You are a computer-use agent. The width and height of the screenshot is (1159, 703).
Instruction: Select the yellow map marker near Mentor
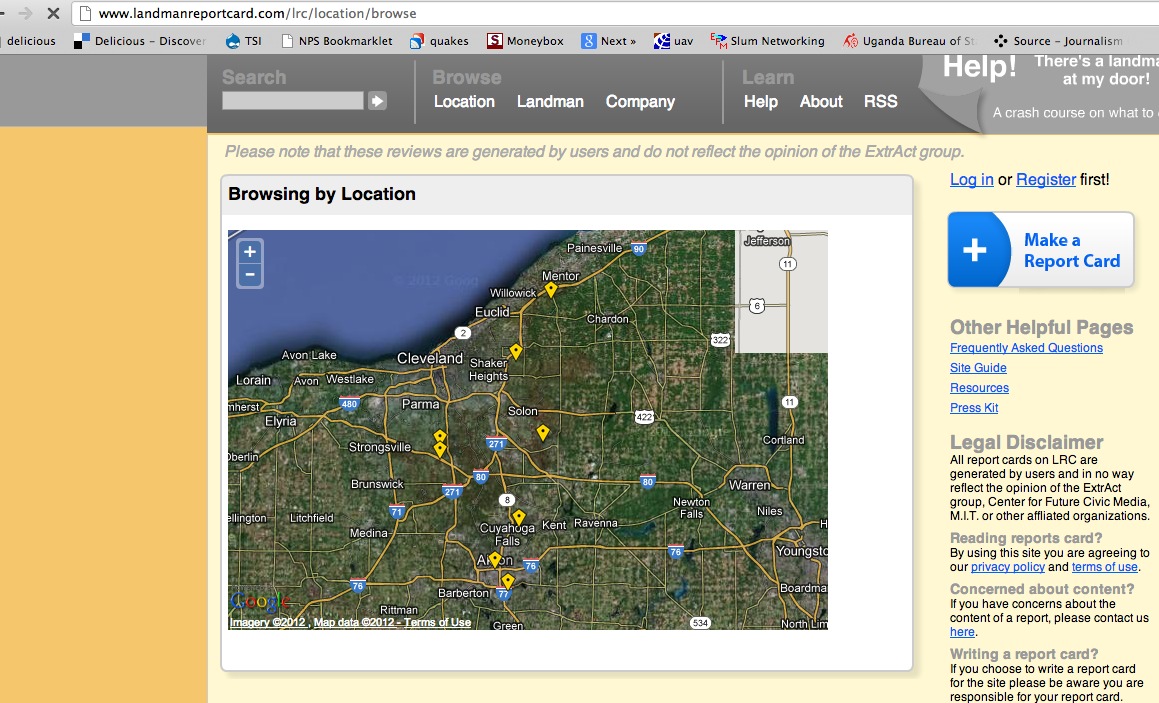551,290
